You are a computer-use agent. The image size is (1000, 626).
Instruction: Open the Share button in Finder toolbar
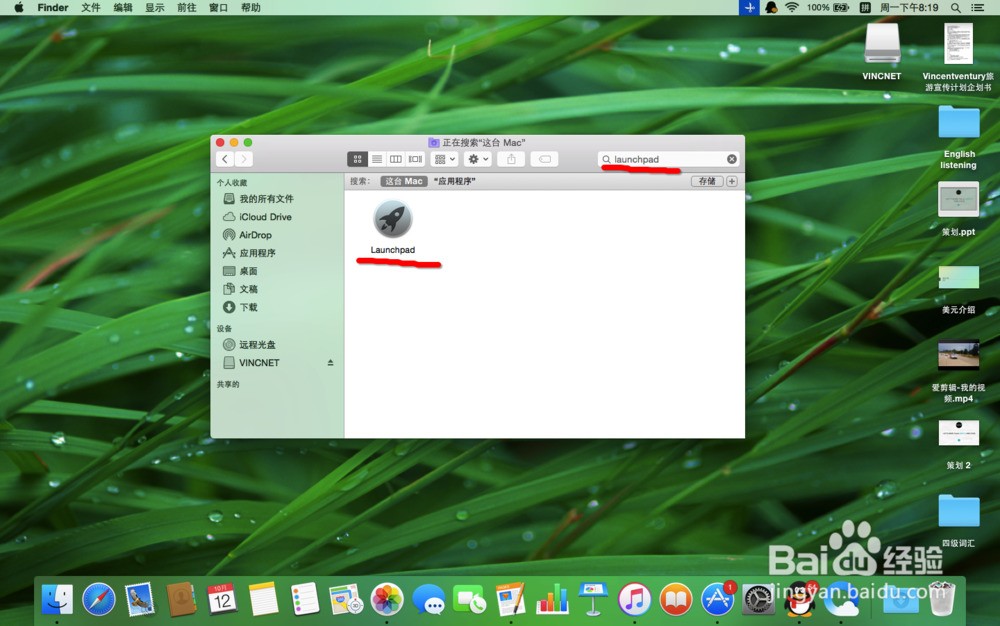click(511, 159)
